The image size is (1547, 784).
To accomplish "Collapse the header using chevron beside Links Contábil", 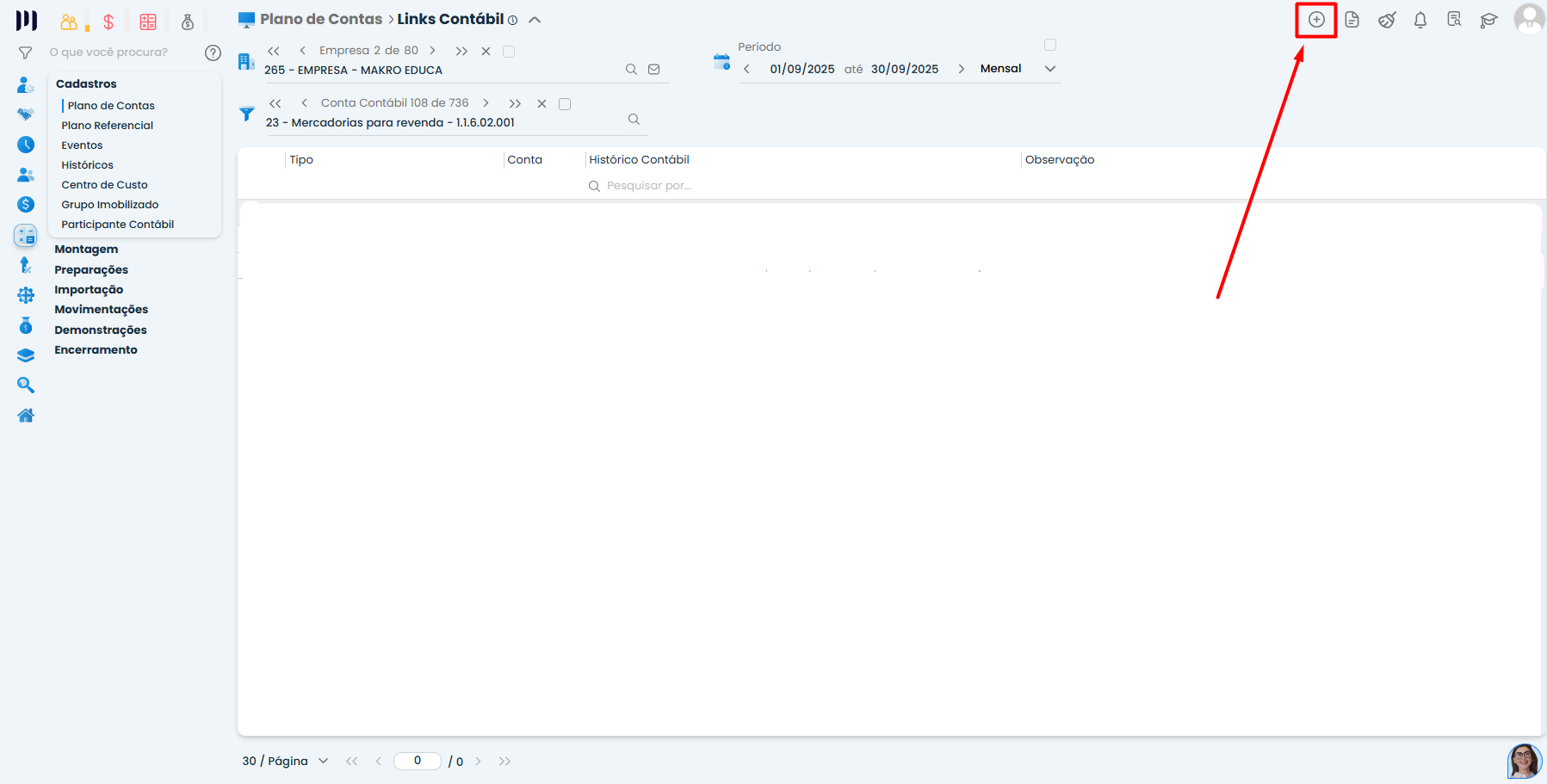I will (535, 20).
